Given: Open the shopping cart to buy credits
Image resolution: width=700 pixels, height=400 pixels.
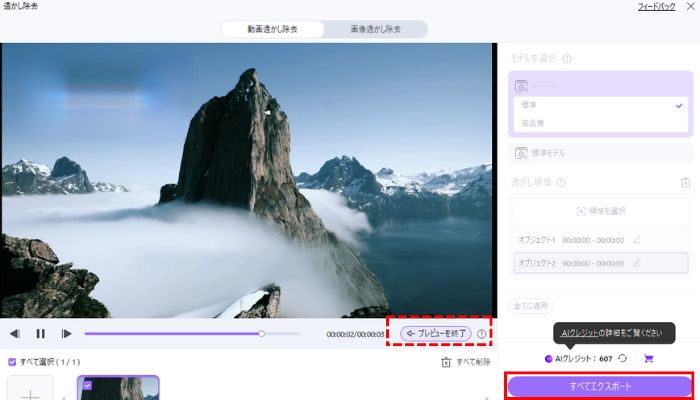Looking at the screenshot, I should tap(648, 358).
